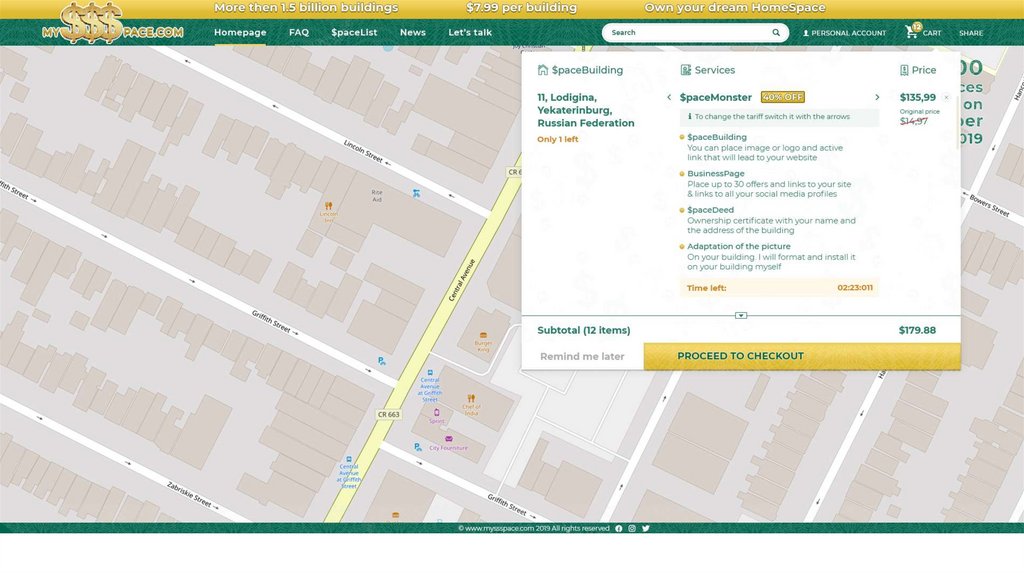Screen dimensions: 1024x574
Task: Open the News menu item
Action: [412, 33]
